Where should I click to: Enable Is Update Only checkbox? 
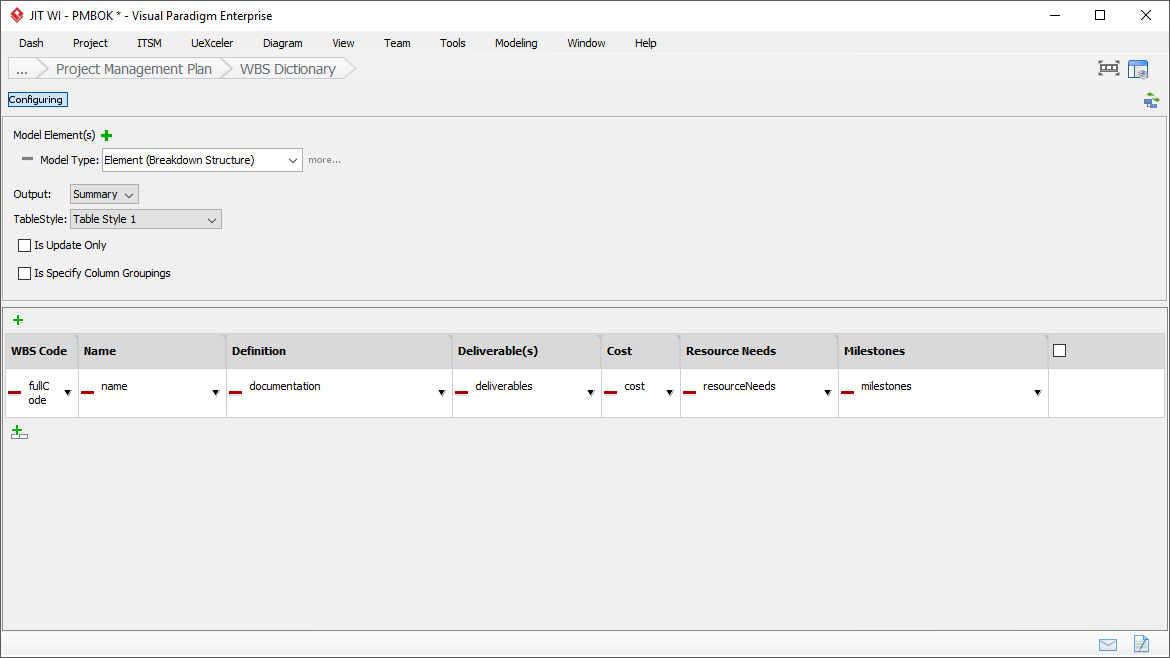coord(25,245)
